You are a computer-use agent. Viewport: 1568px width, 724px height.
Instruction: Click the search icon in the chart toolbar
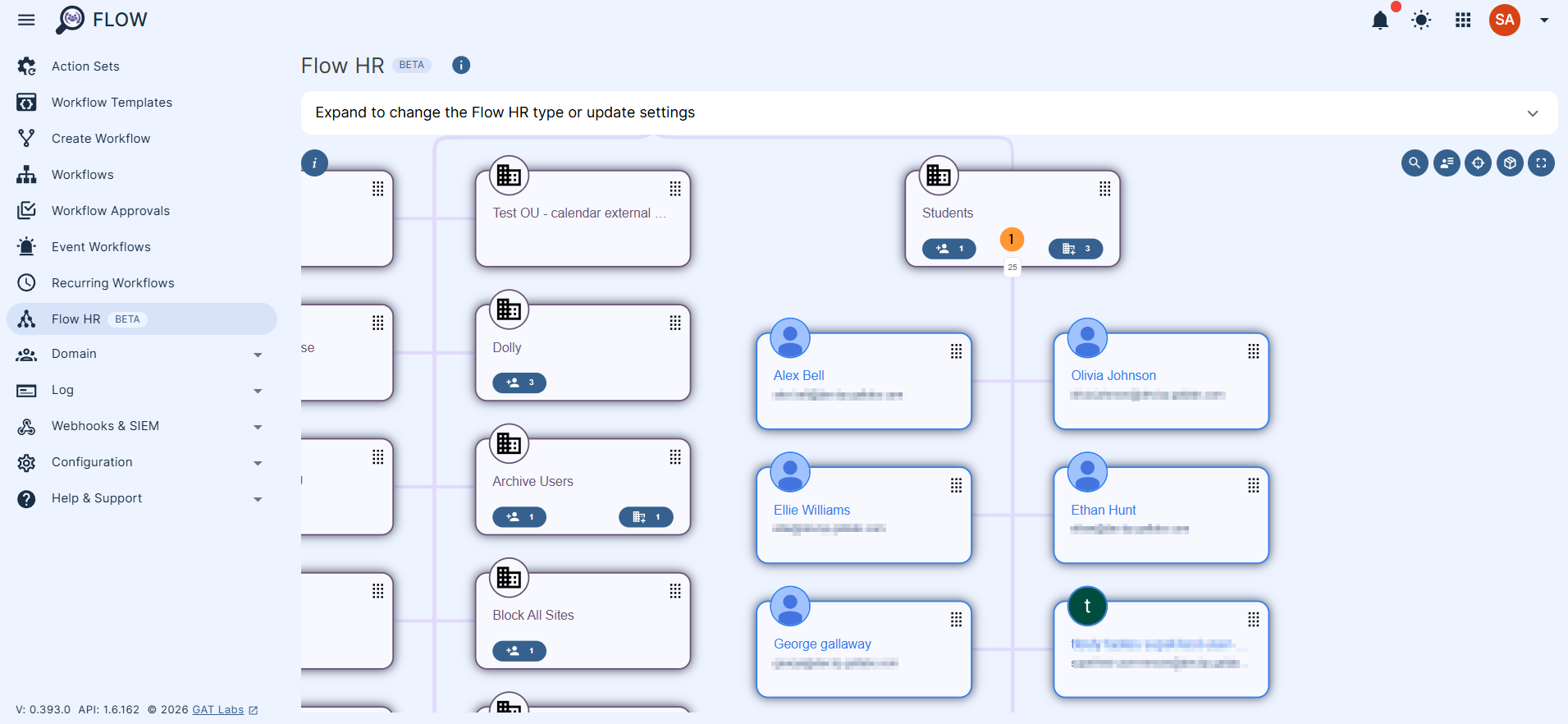click(1415, 163)
